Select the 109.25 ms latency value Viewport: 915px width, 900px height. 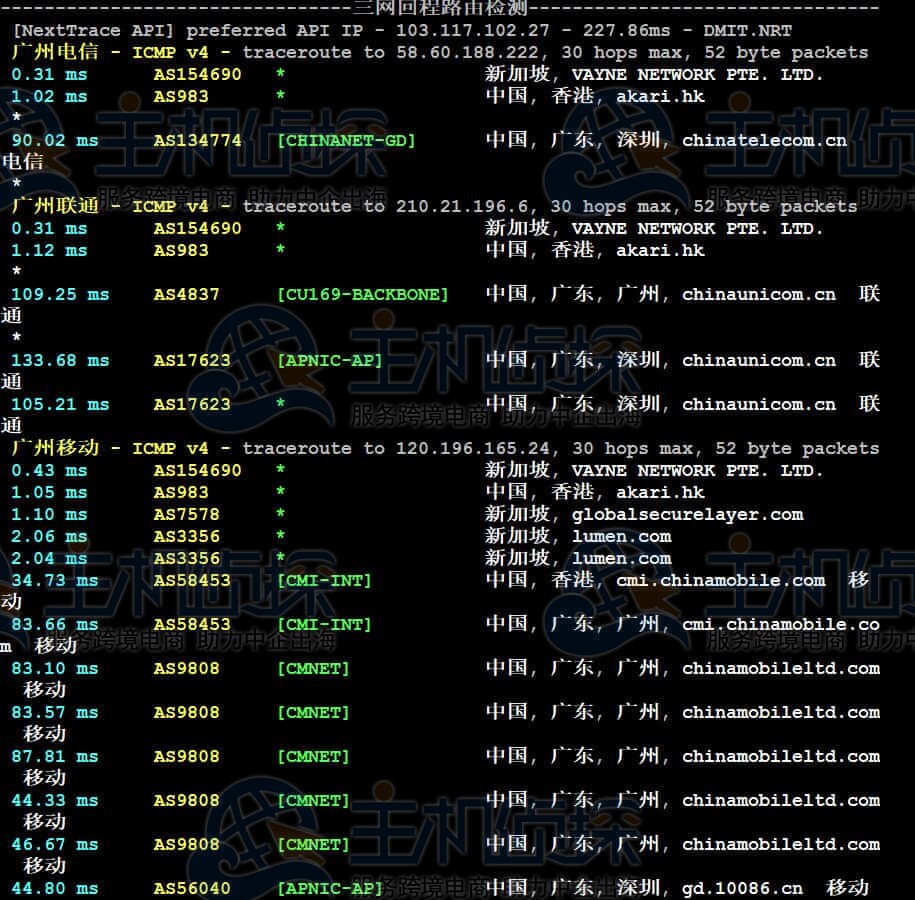coord(60,294)
